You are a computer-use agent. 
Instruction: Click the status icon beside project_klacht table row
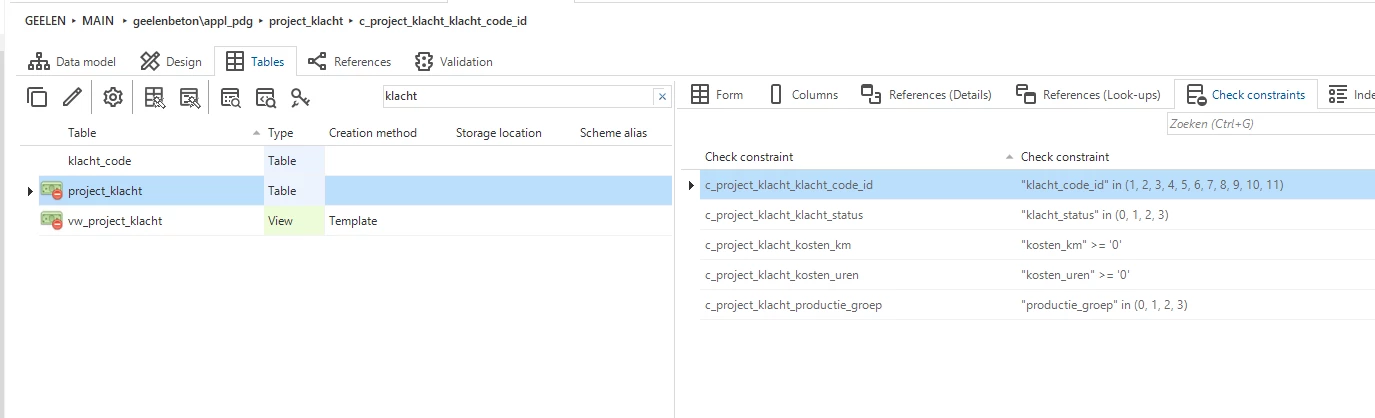52,190
